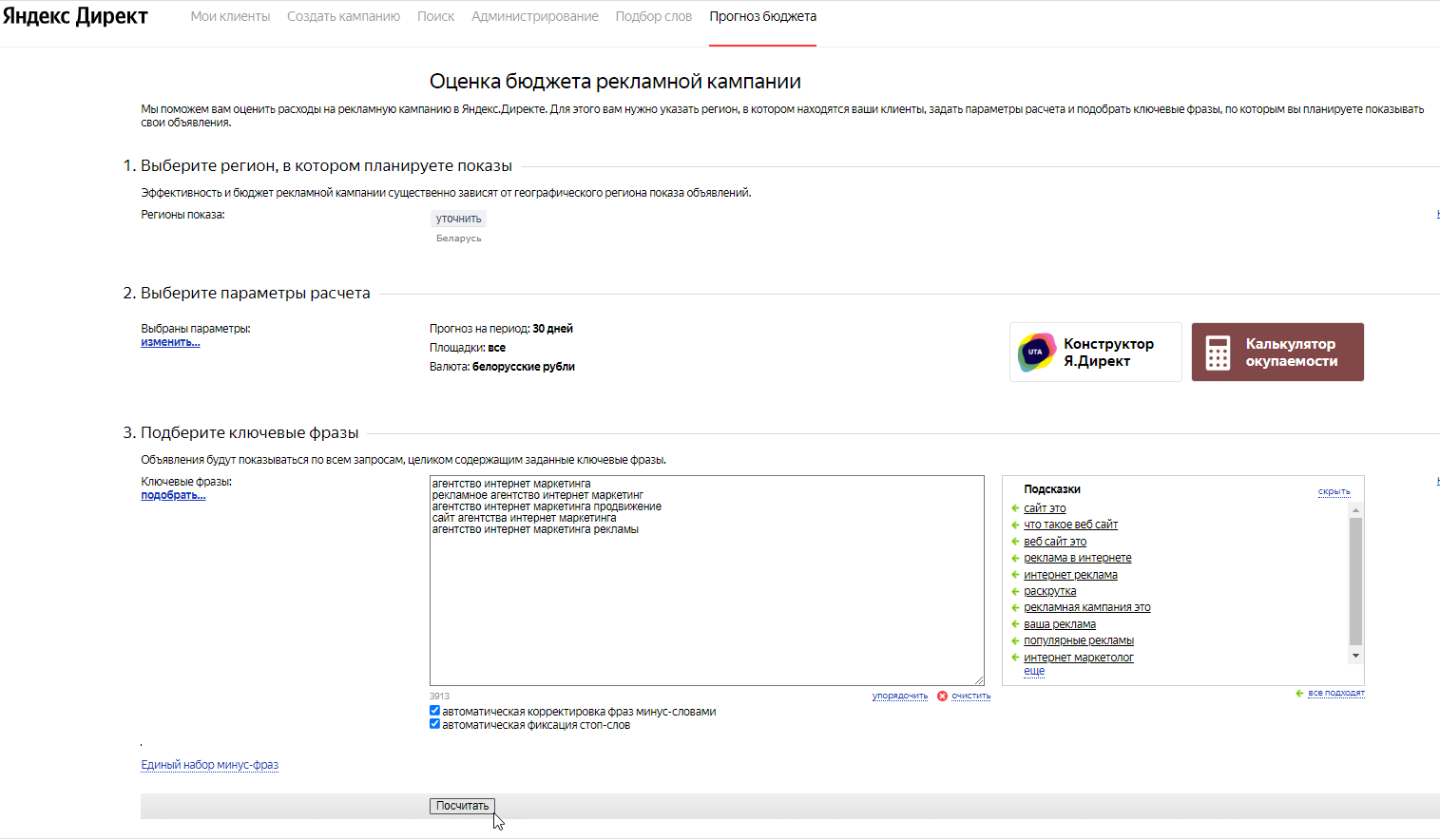Add hint что такое веб сайт
Image resolution: width=1440 pixels, height=840 pixels.
[1070, 525]
